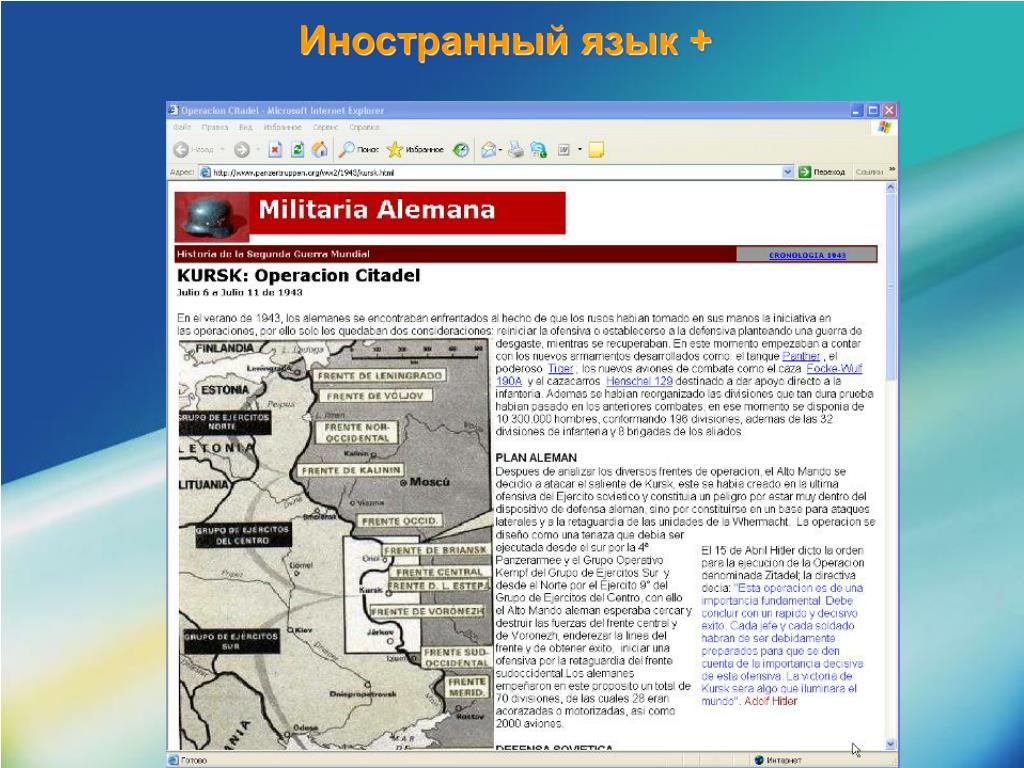Click the Интернет zone globe in status bar

(759, 760)
